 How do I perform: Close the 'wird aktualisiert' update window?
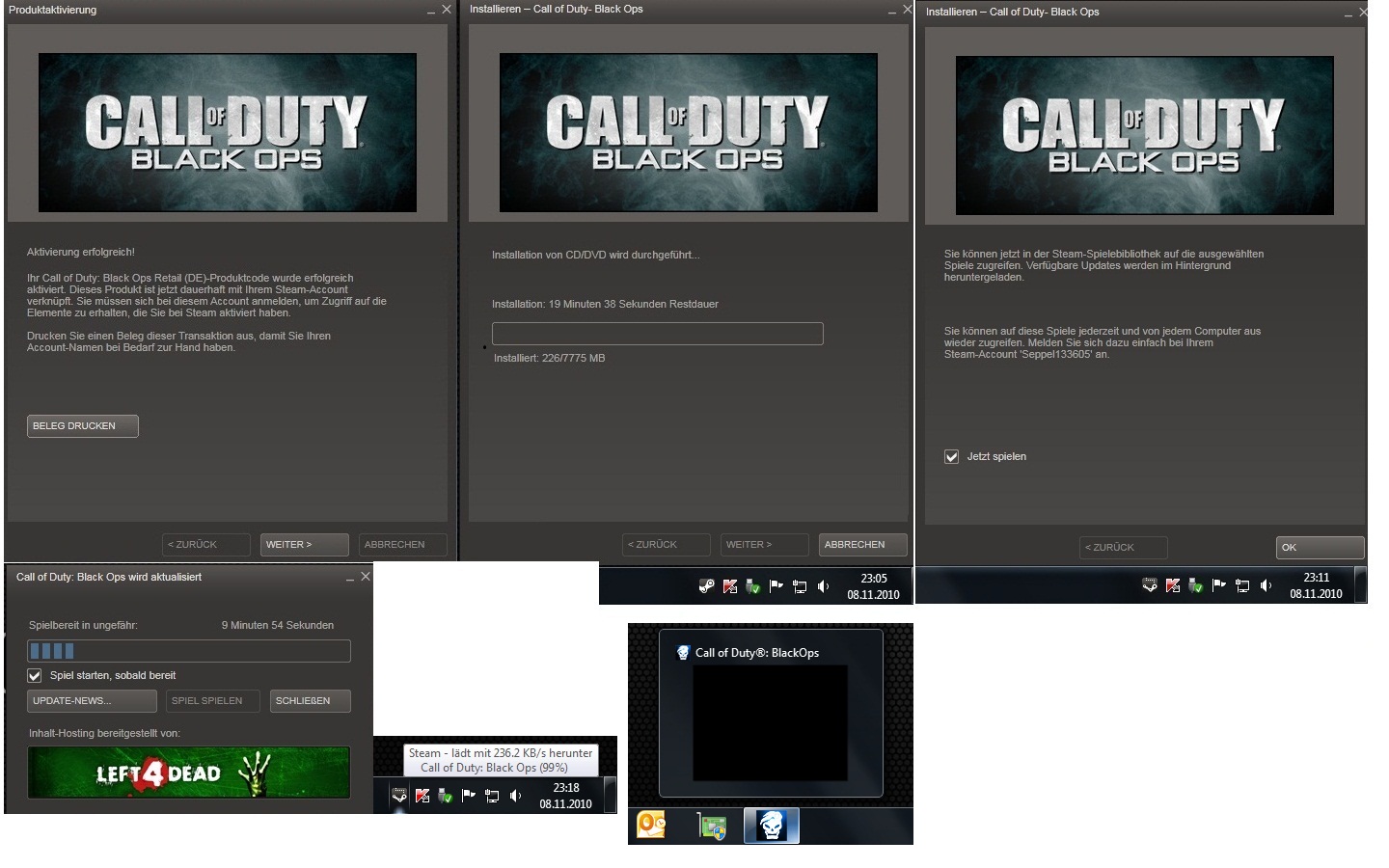coord(366,577)
